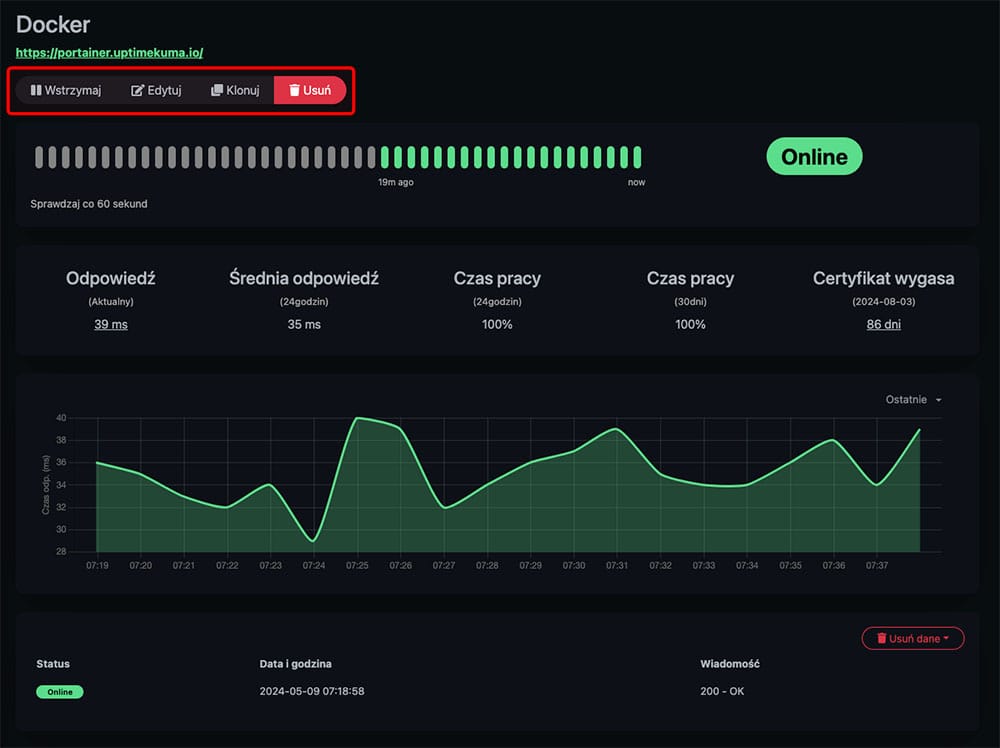Click the Docker monitor title
The image size is (1000, 748).
[x=52, y=24]
